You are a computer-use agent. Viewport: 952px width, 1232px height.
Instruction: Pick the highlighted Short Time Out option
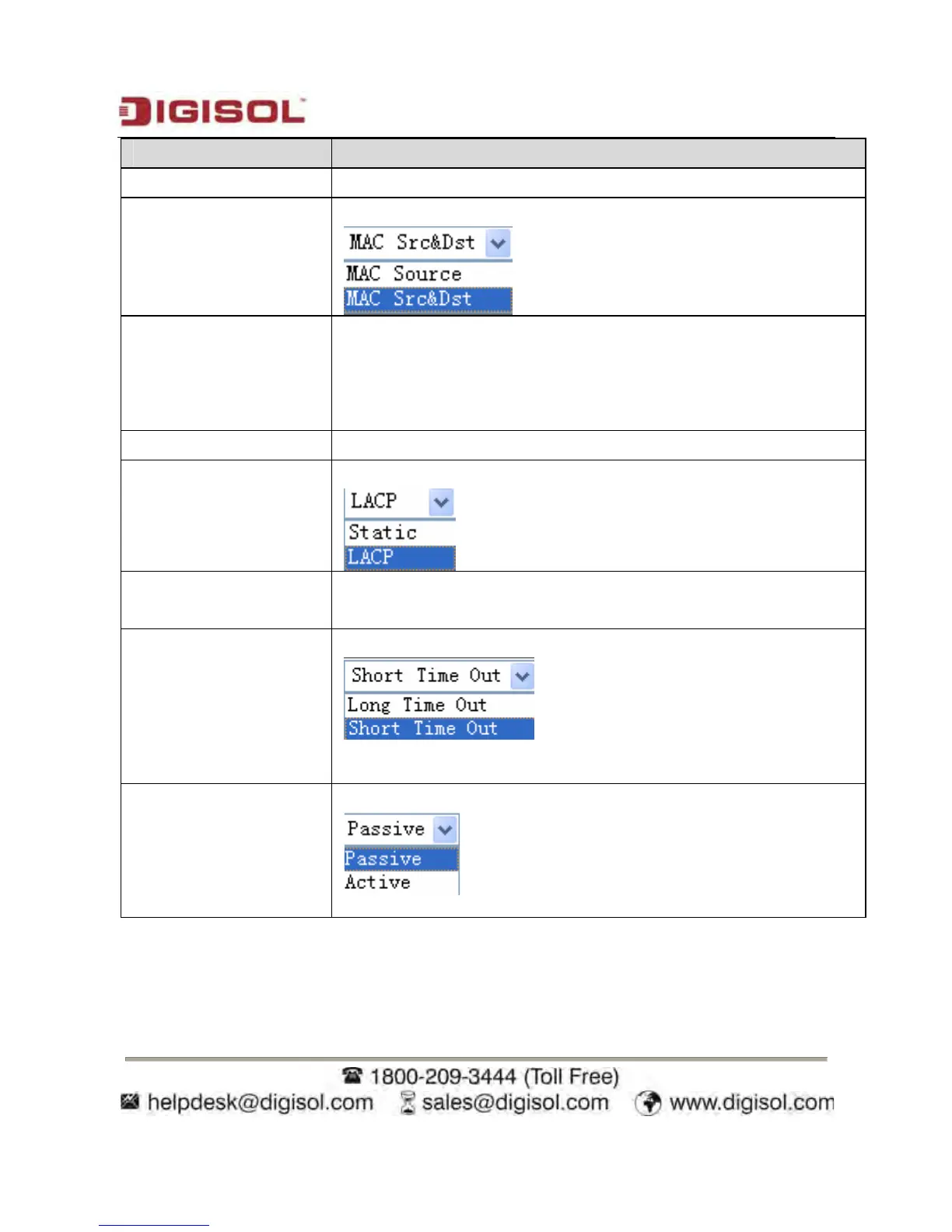pos(439,729)
